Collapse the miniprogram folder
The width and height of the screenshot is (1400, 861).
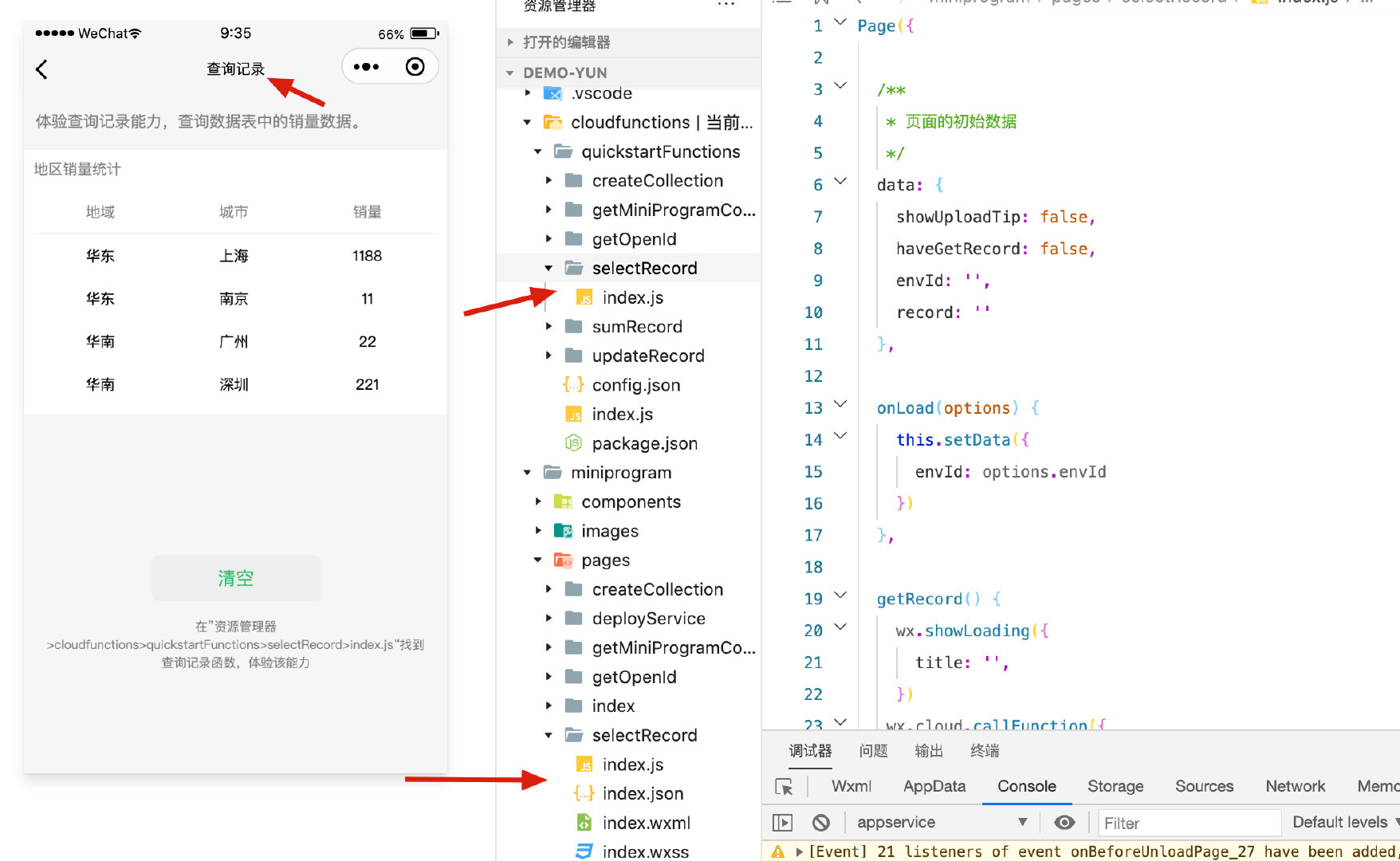[x=527, y=473]
